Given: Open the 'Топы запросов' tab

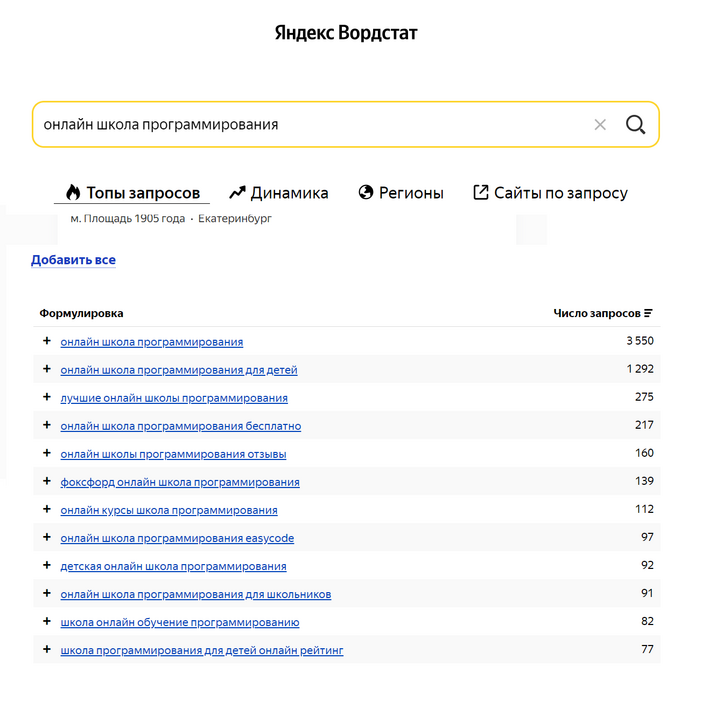Looking at the screenshot, I should coord(132,193).
